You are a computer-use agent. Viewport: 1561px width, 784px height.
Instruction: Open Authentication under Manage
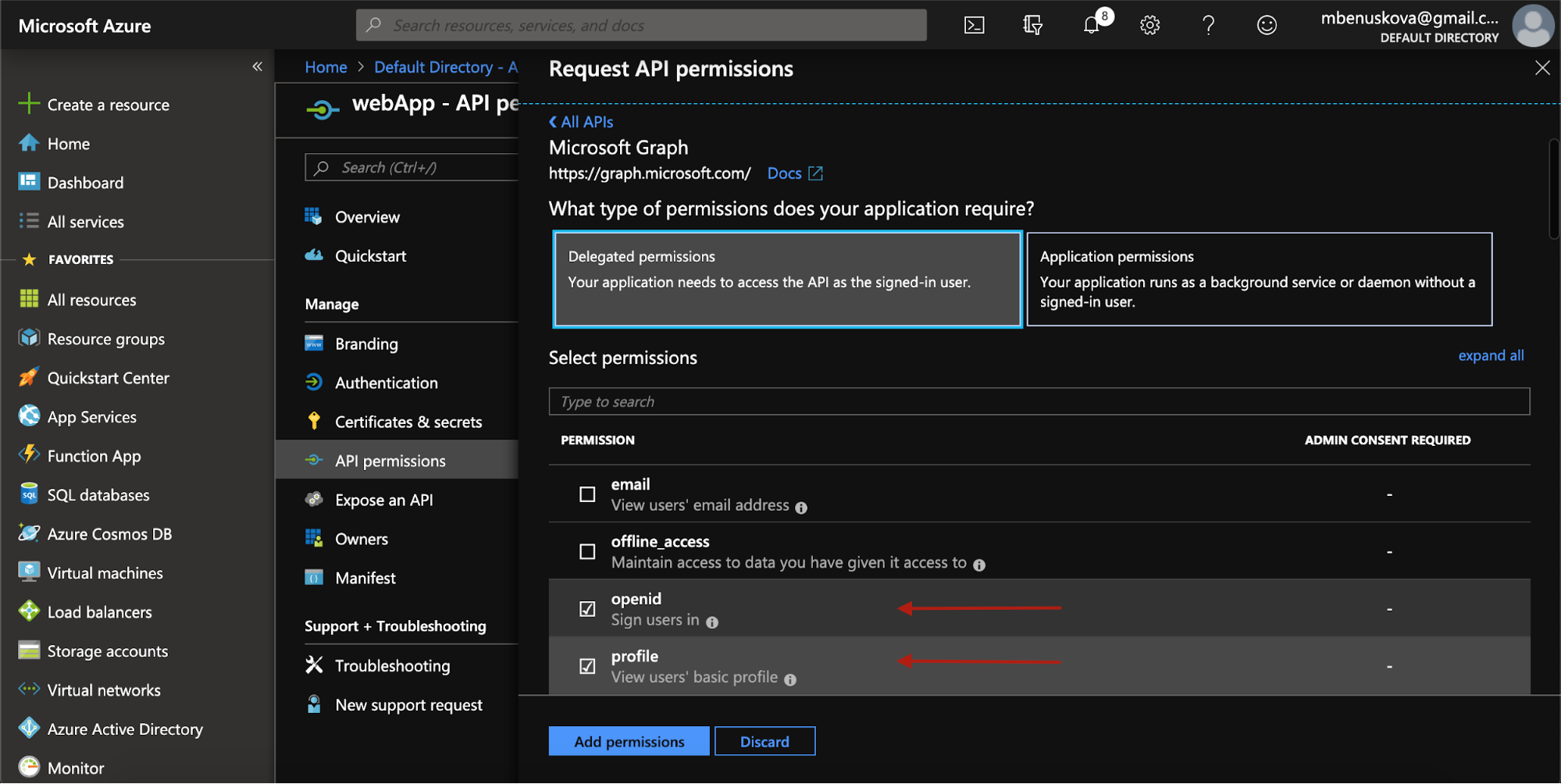click(386, 383)
